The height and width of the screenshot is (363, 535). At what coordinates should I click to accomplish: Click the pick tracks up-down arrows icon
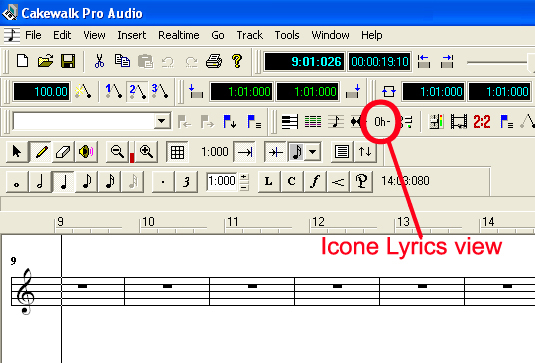[x=365, y=152]
